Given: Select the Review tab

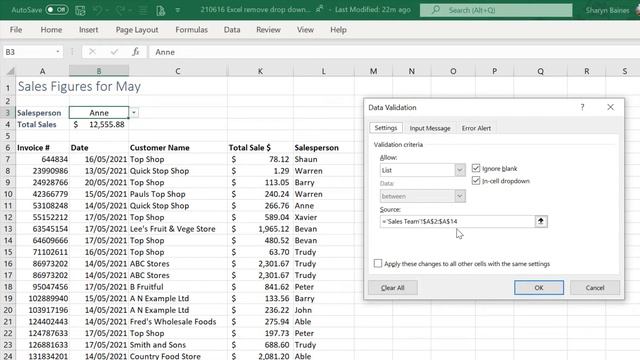Looking at the screenshot, I should tap(268, 30).
